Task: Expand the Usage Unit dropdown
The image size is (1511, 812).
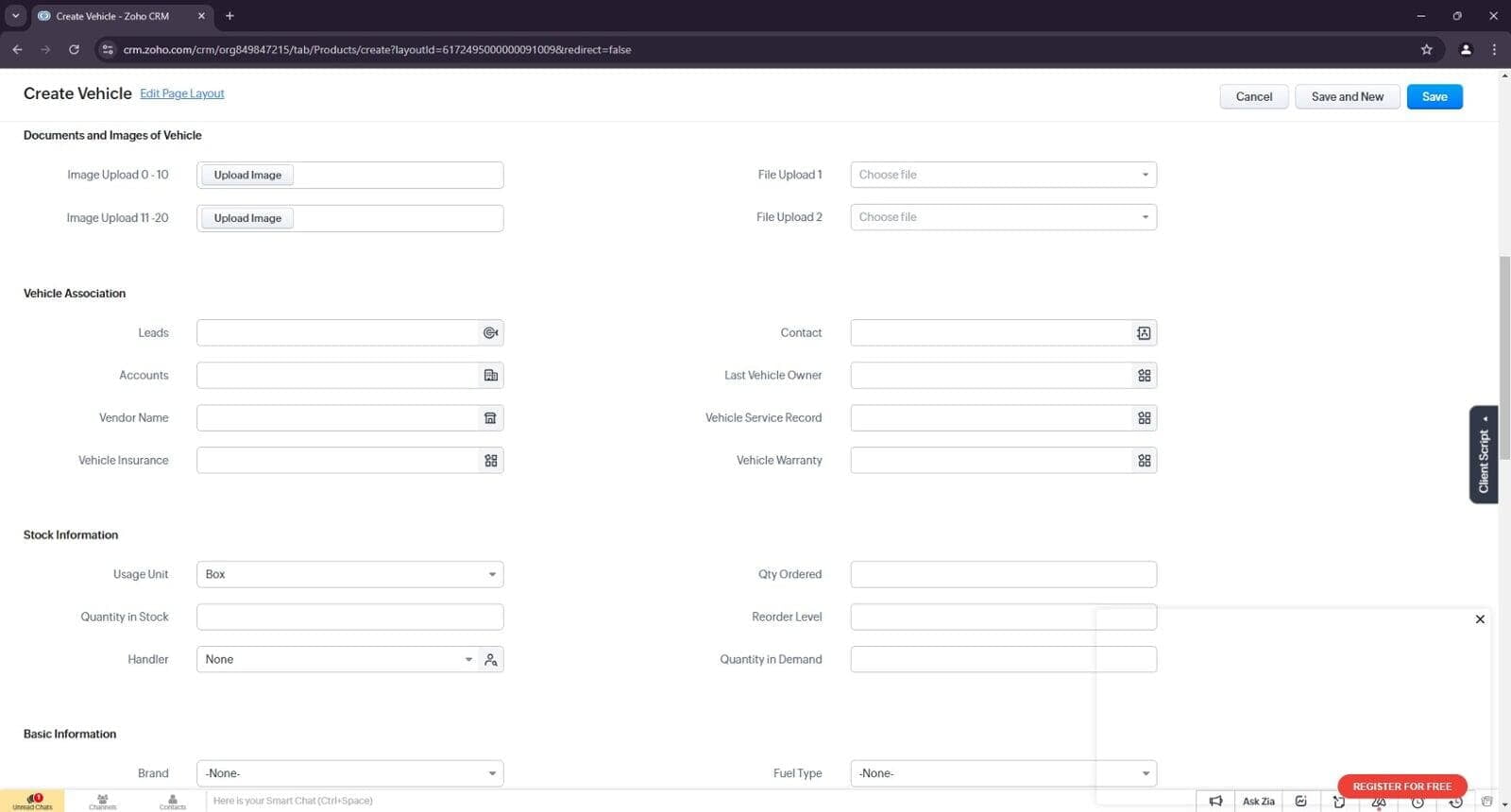Action: click(349, 574)
